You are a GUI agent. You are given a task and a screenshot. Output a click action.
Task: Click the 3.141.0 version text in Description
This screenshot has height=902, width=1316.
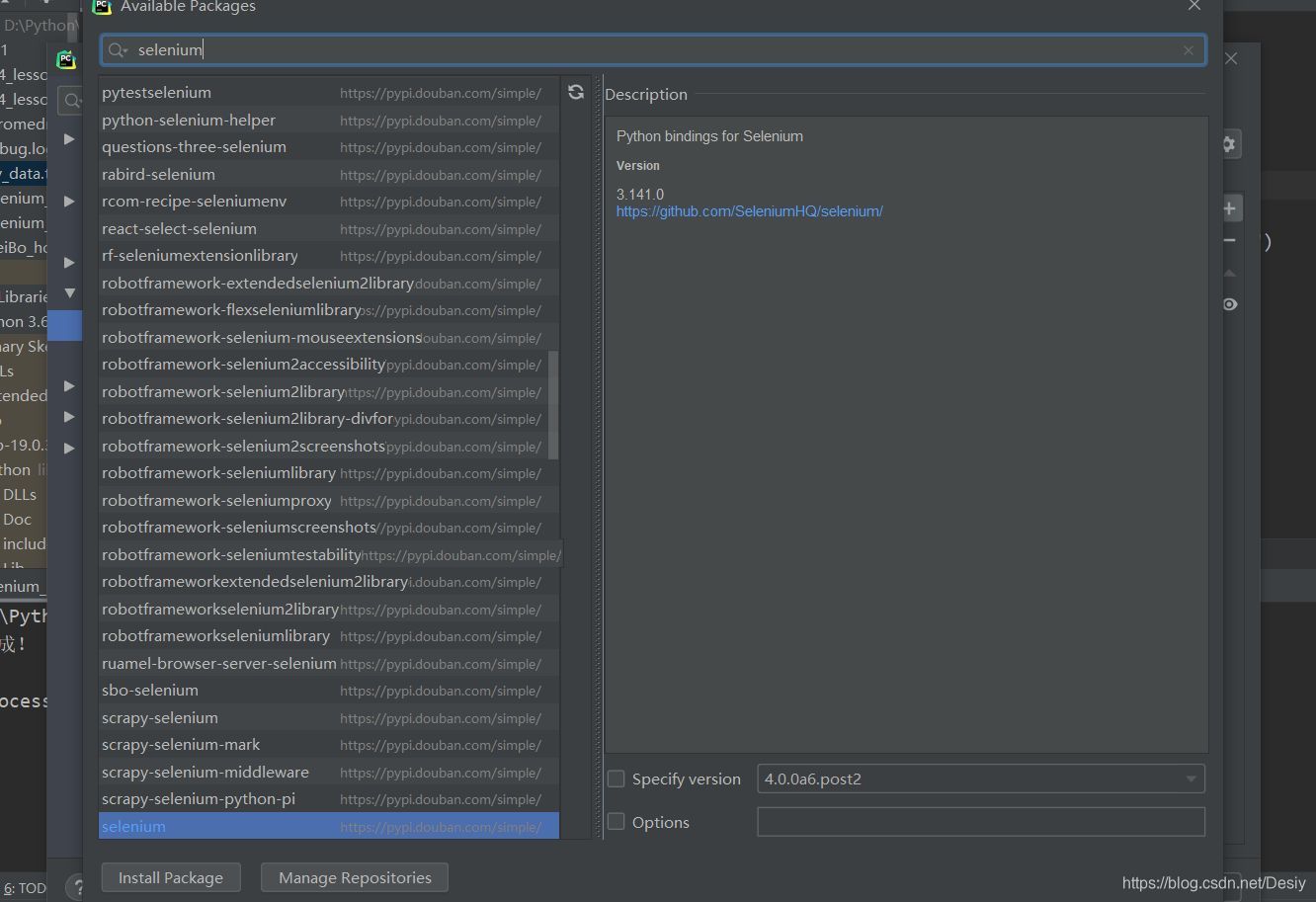pyautogui.click(x=640, y=195)
